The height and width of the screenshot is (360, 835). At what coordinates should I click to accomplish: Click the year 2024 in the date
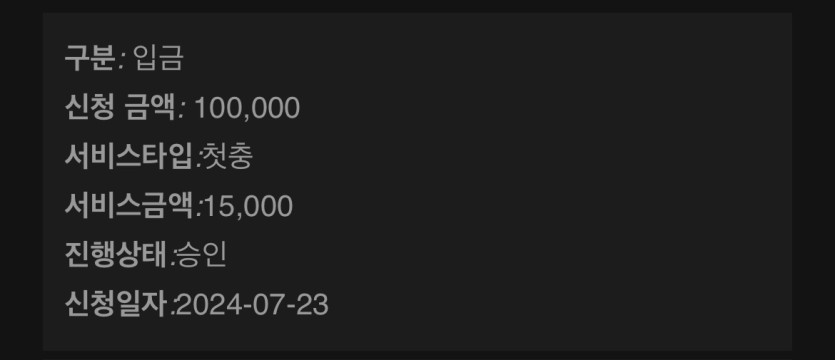click(x=201, y=306)
